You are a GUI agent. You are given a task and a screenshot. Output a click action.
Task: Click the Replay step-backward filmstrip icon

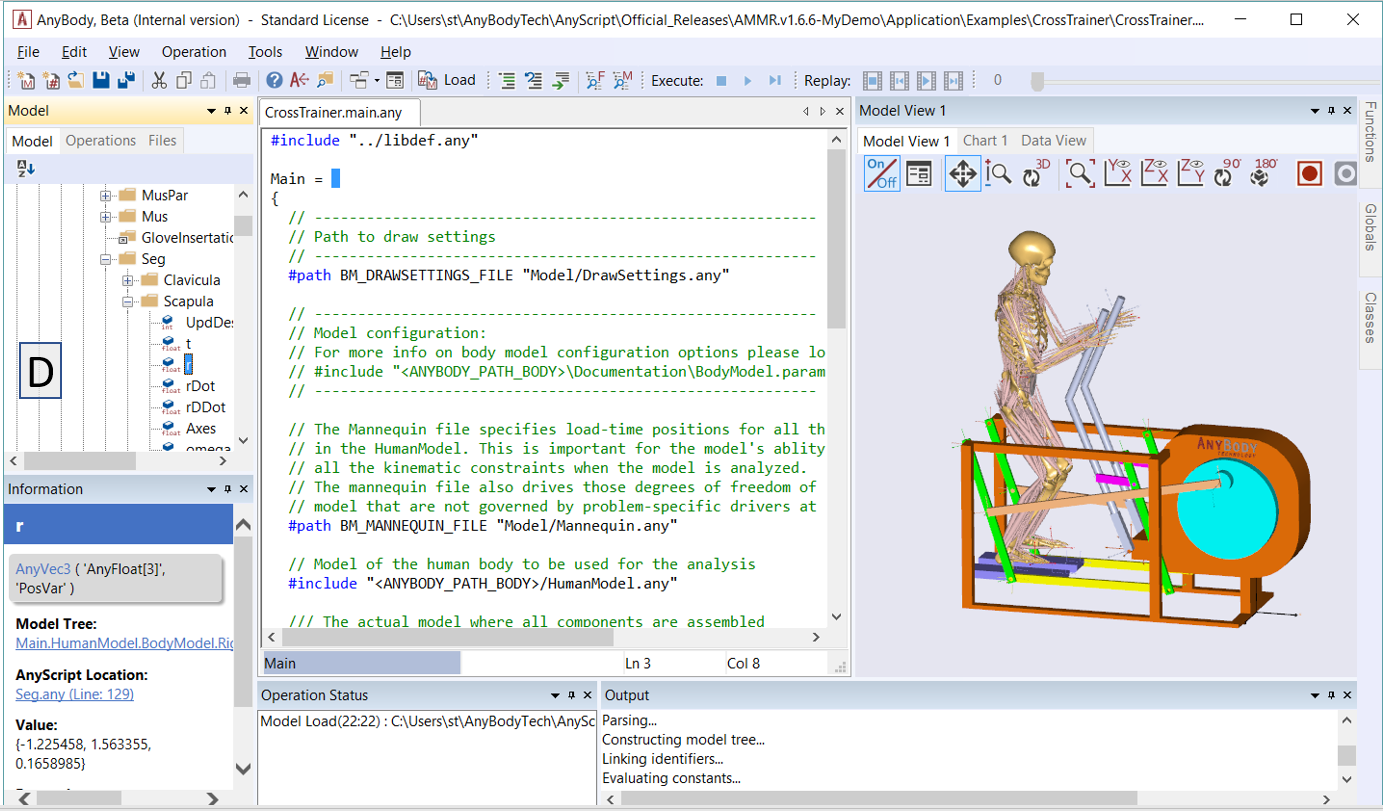[900, 80]
